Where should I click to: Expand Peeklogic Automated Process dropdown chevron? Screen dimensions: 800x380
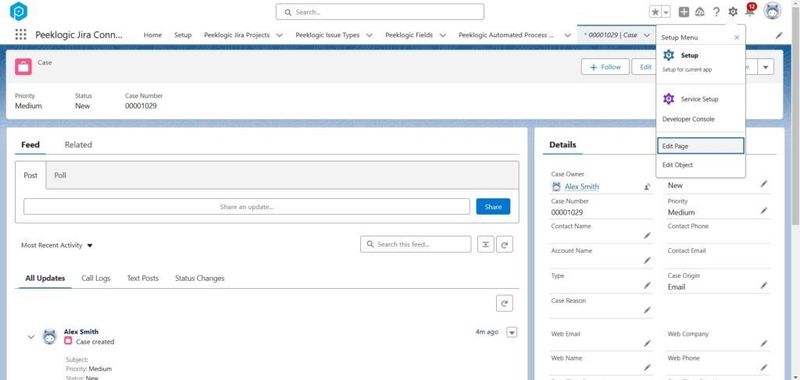567,35
